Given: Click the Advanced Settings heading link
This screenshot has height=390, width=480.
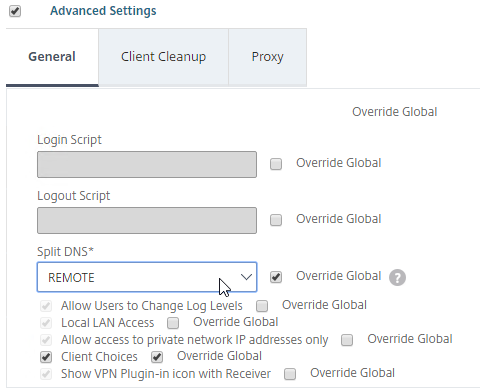Looking at the screenshot, I should pos(103,11).
